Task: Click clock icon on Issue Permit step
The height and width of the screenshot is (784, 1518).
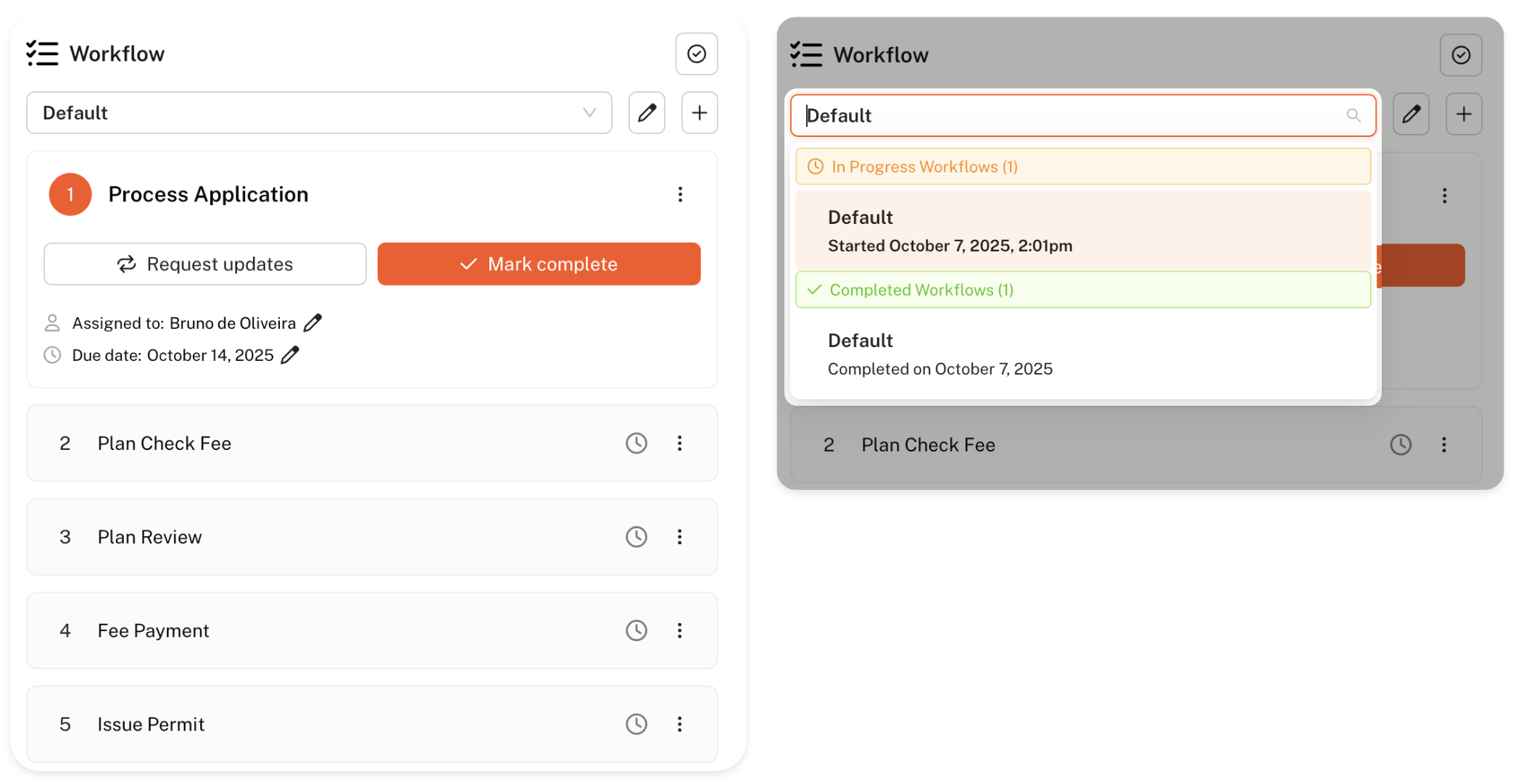Action: click(x=636, y=724)
